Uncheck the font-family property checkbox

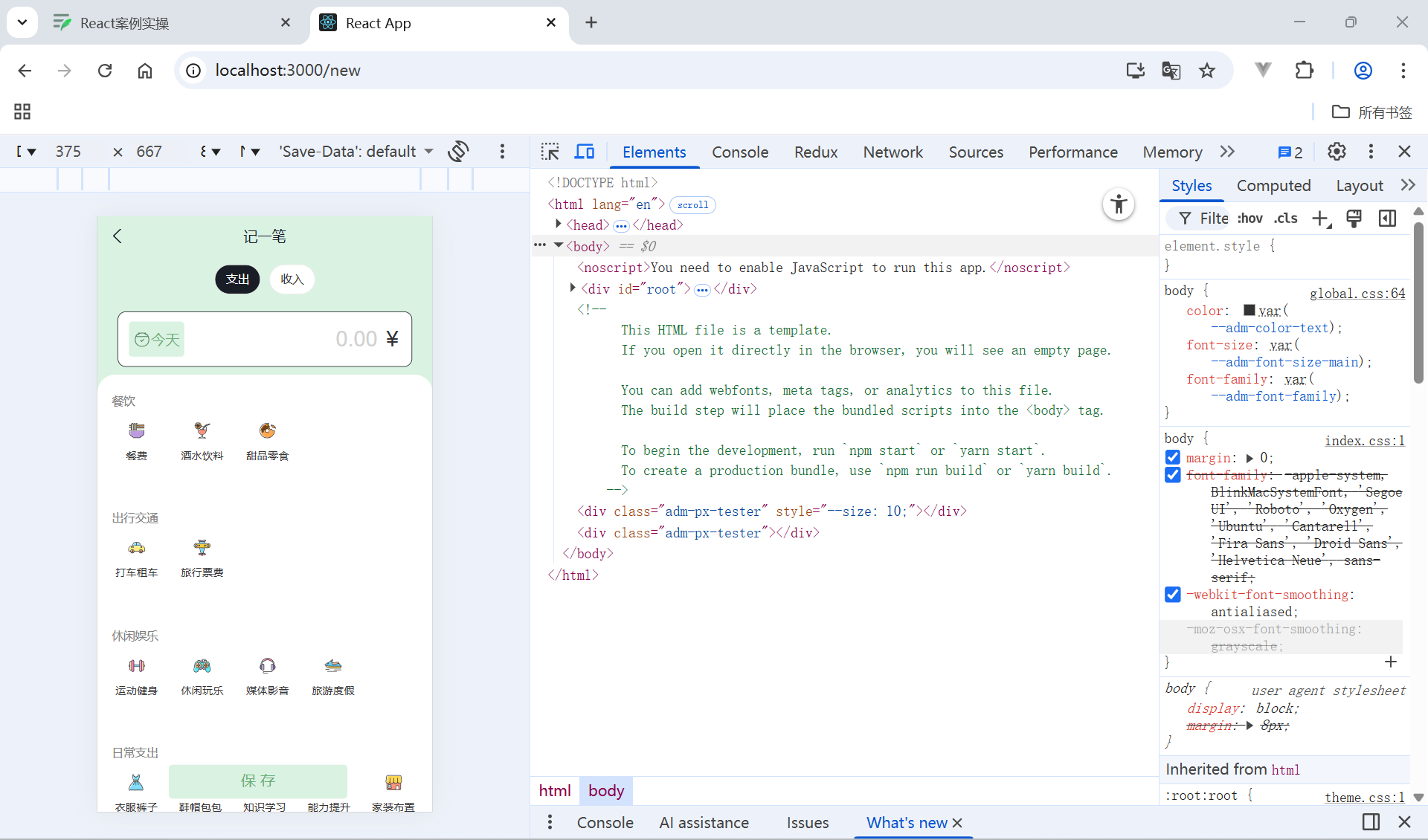point(1173,475)
